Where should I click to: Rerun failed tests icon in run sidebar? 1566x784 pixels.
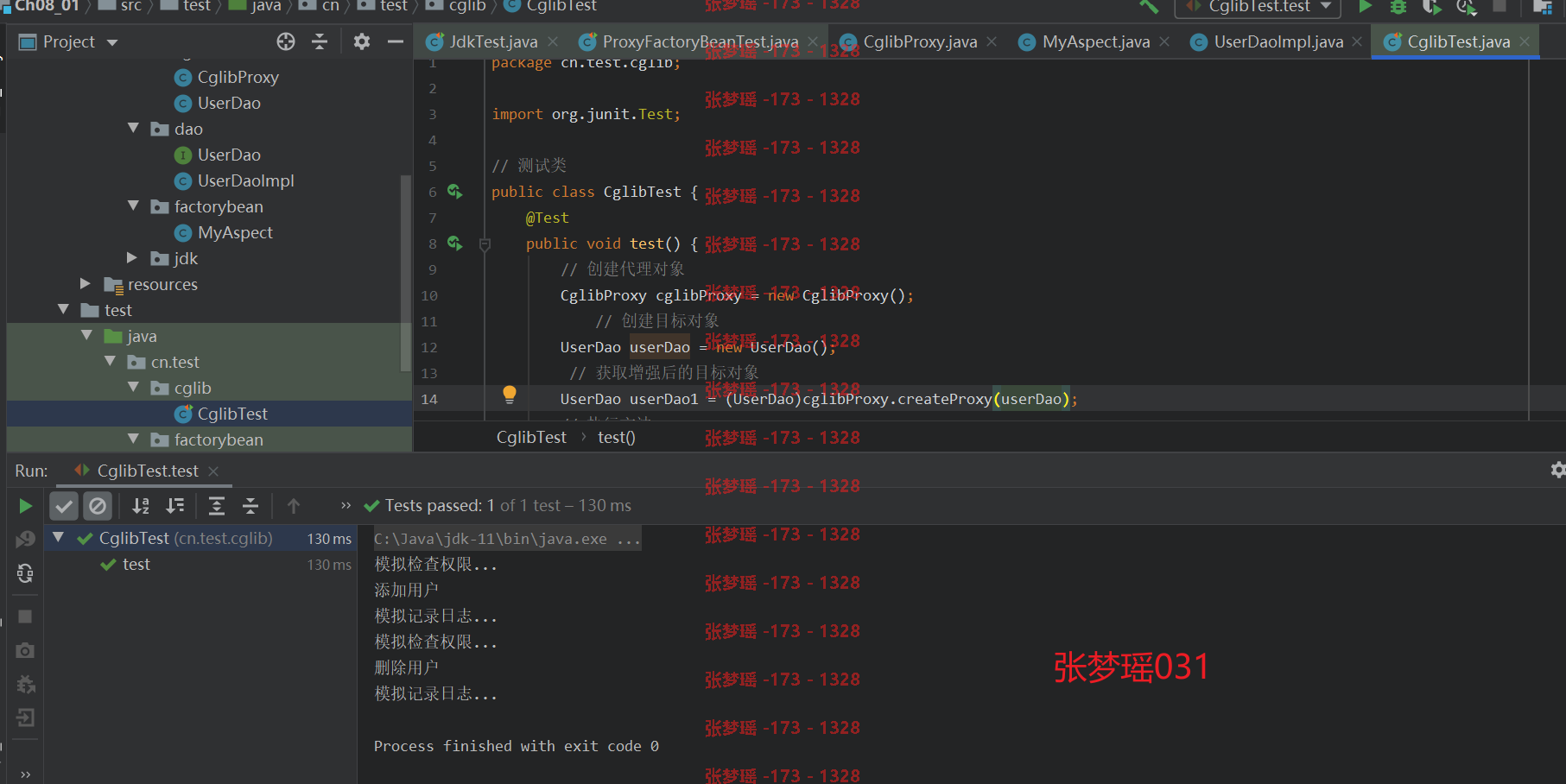[25, 540]
